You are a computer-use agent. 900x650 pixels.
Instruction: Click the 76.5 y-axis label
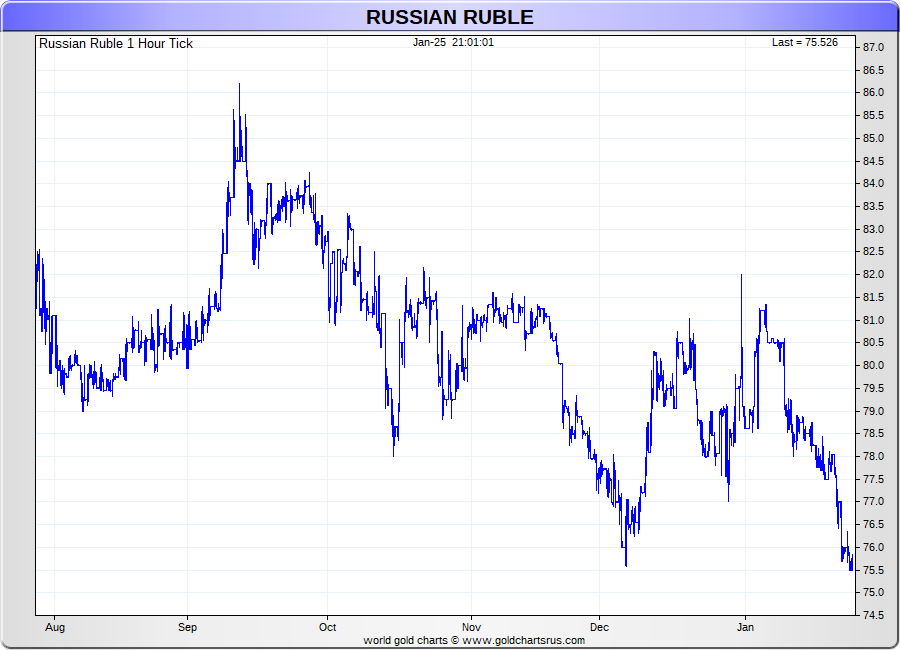point(874,524)
